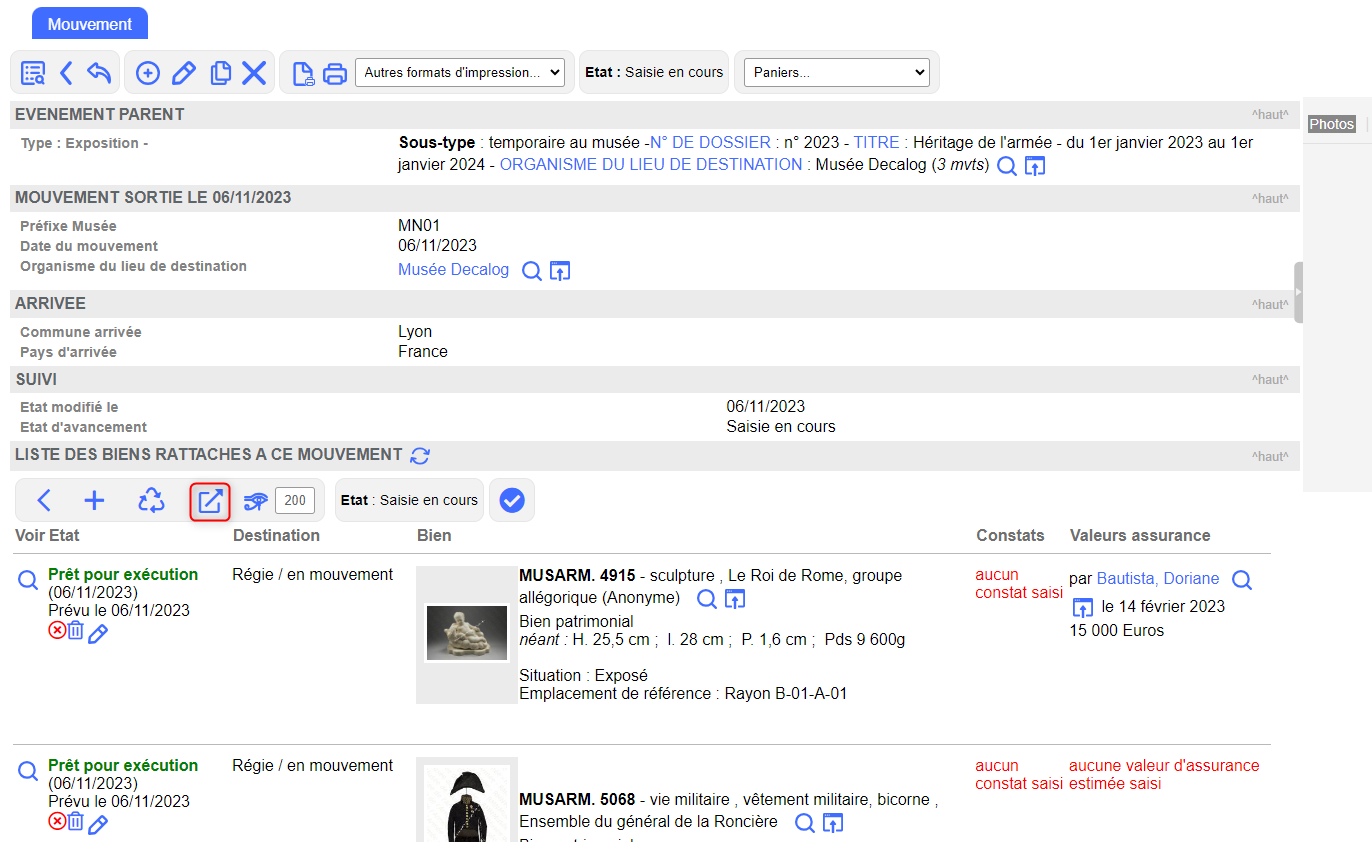Click the blue checkmark validation button
Viewport: 1372px width, 842px height.
point(512,501)
